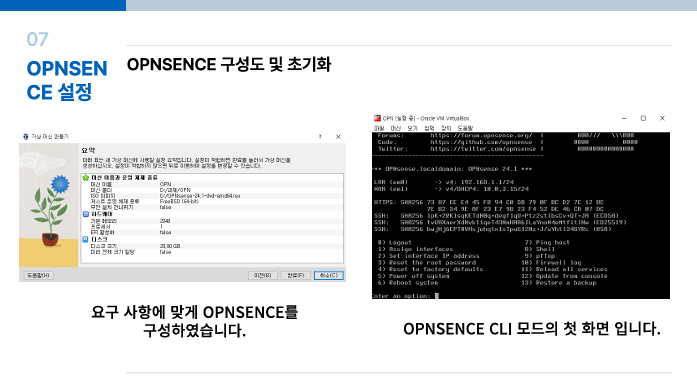697x389 pixels.
Task: Open the 보기 (View) menu in VM window
Action: click(x=413, y=128)
